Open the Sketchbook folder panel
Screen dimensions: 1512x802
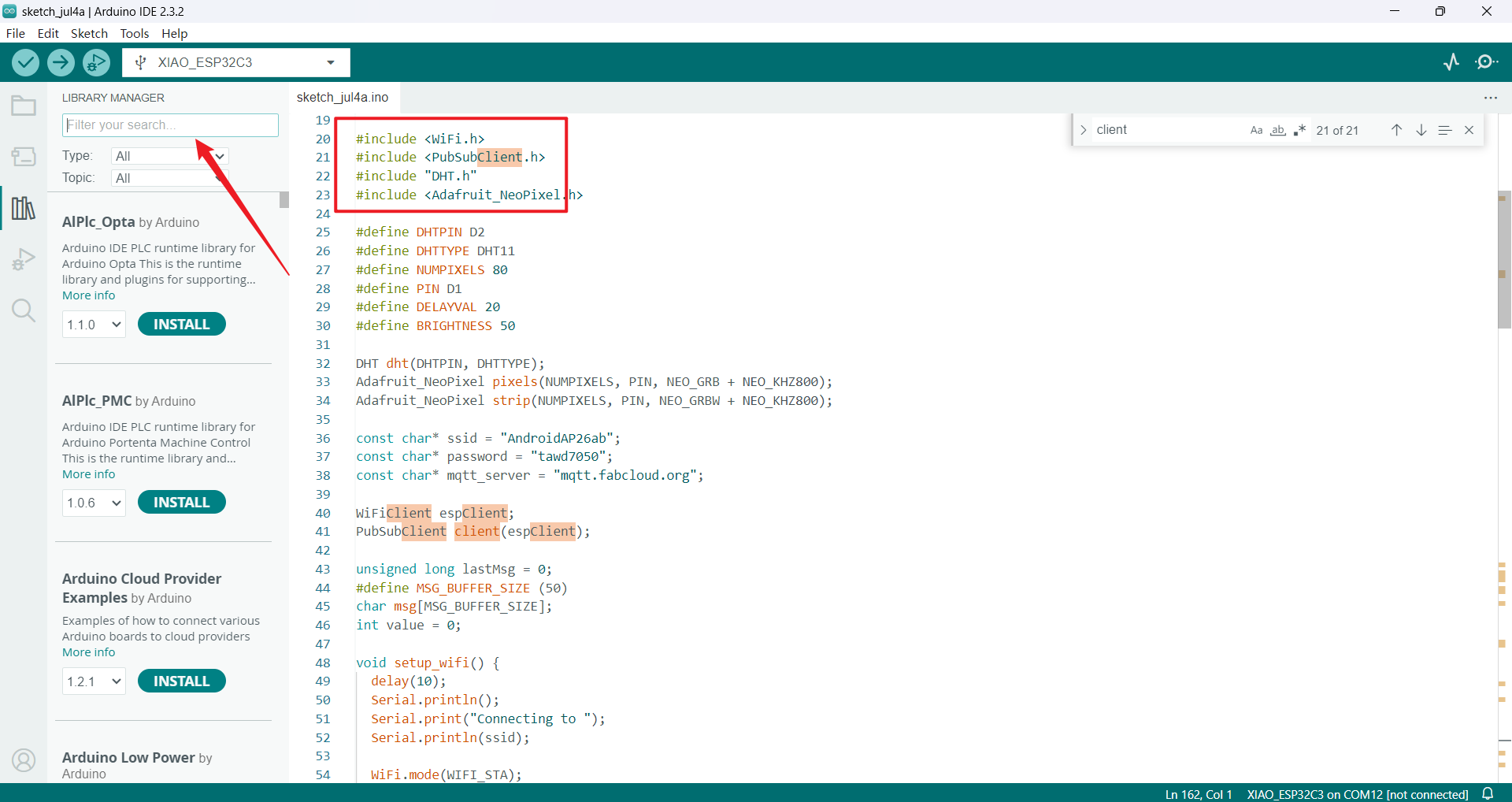coord(24,106)
